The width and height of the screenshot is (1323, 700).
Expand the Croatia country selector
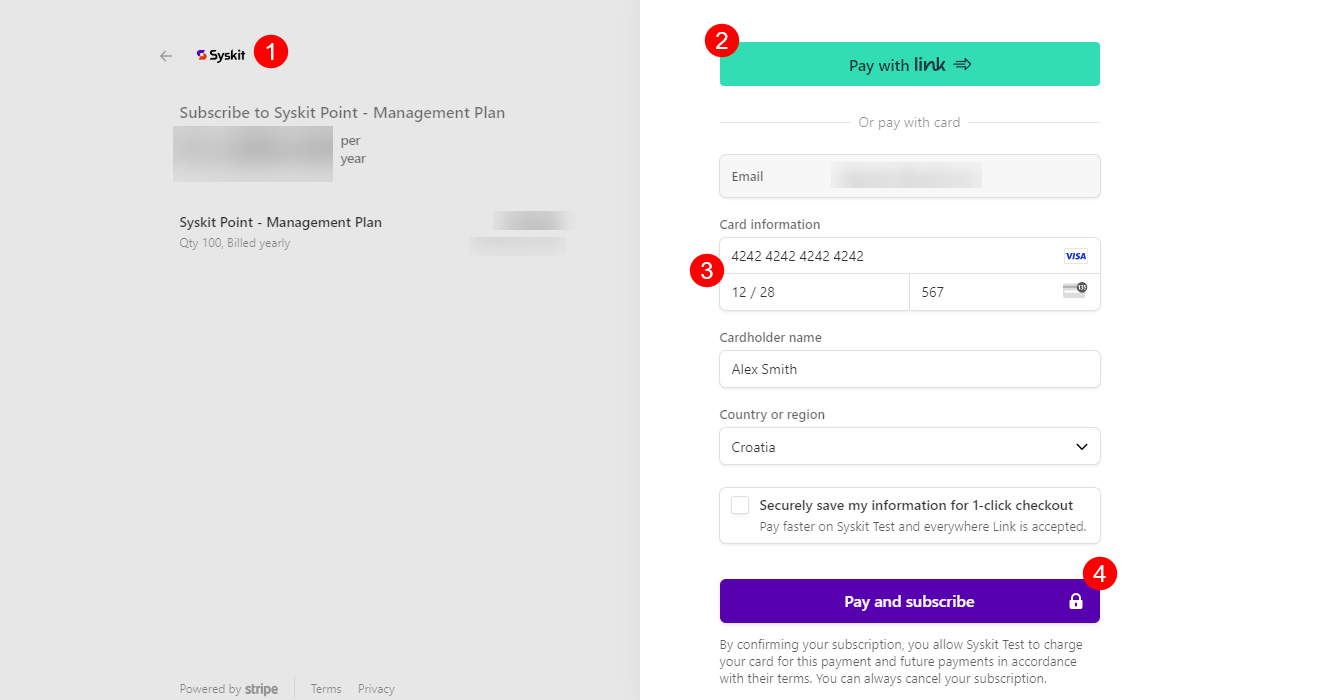pyautogui.click(x=909, y=446)
